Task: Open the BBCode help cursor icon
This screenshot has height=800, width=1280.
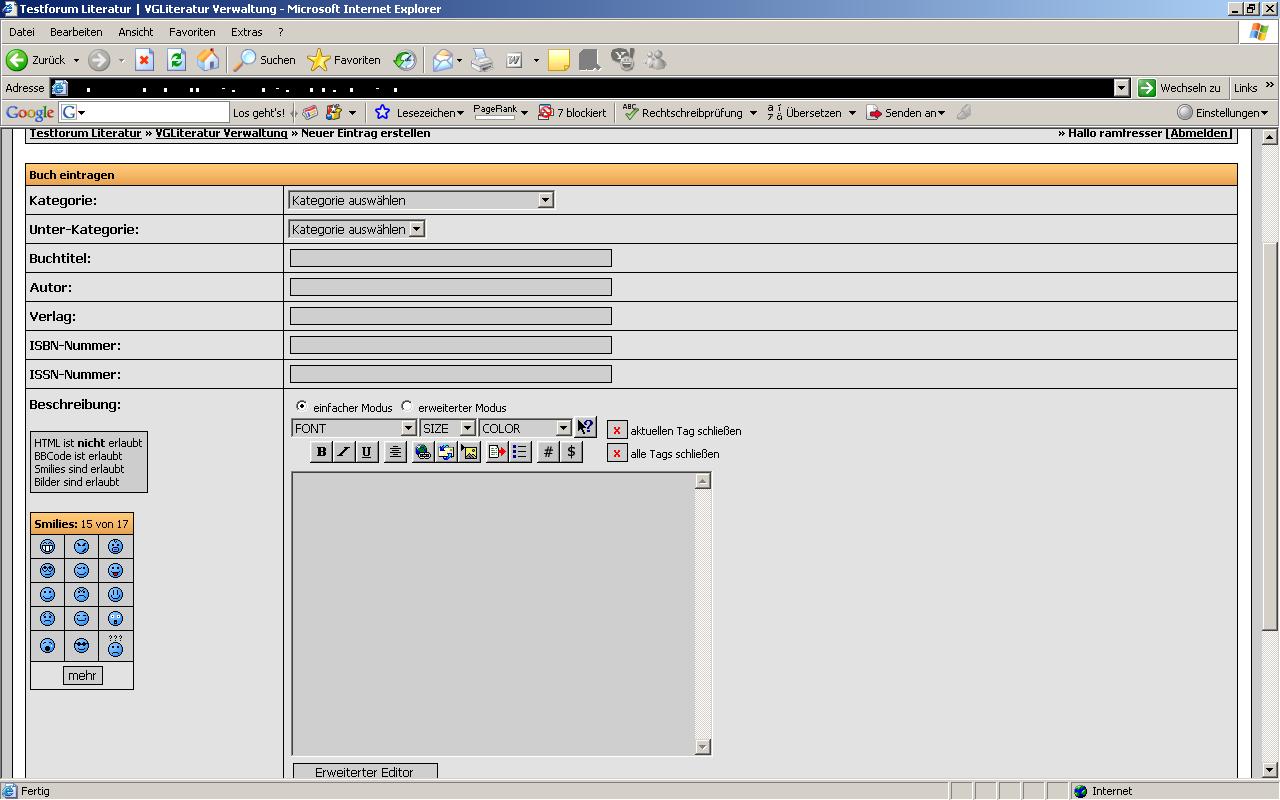Action: click(x=586, y=427)
